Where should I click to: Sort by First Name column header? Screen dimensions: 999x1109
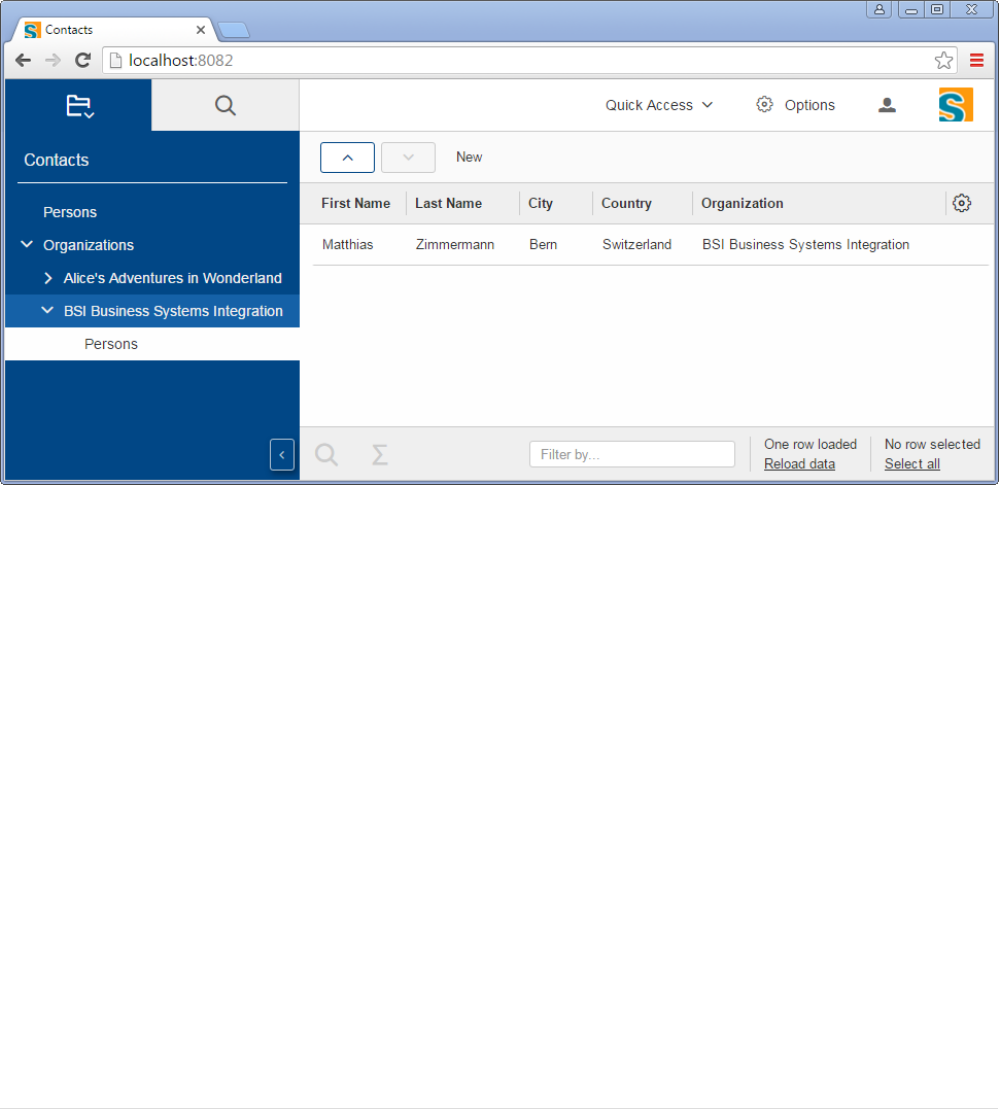click(355, 203)
